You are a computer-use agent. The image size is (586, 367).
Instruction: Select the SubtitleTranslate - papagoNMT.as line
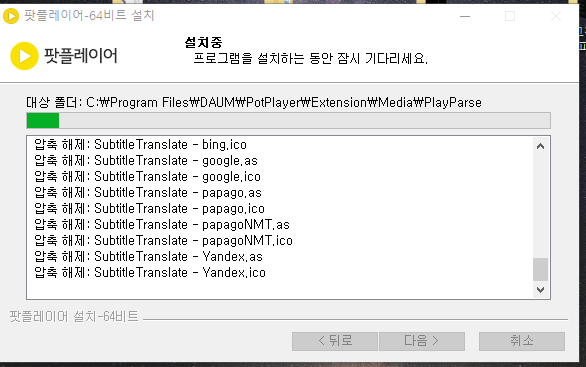[162, 225]
